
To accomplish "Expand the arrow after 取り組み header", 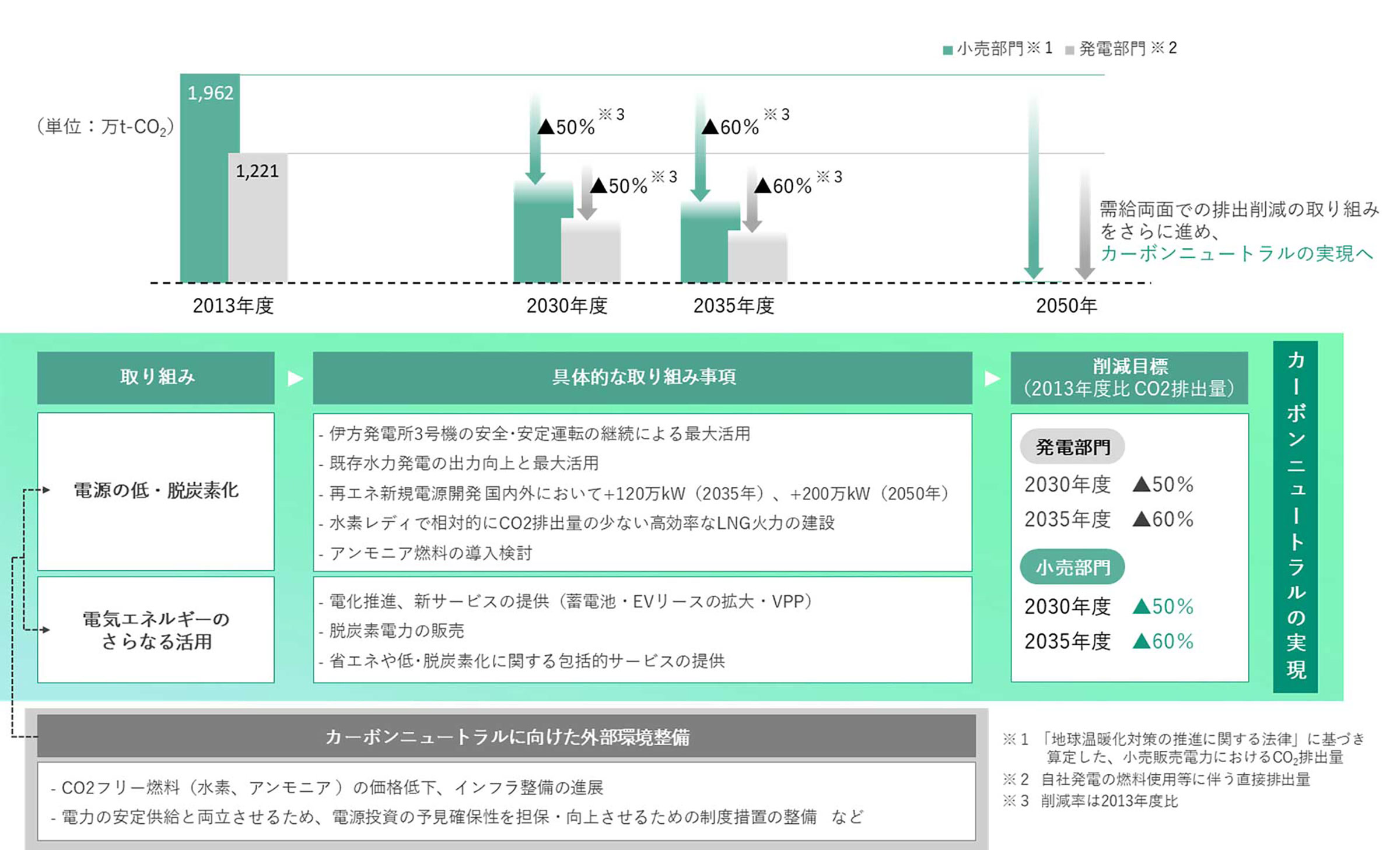I will tap(295, 376).
